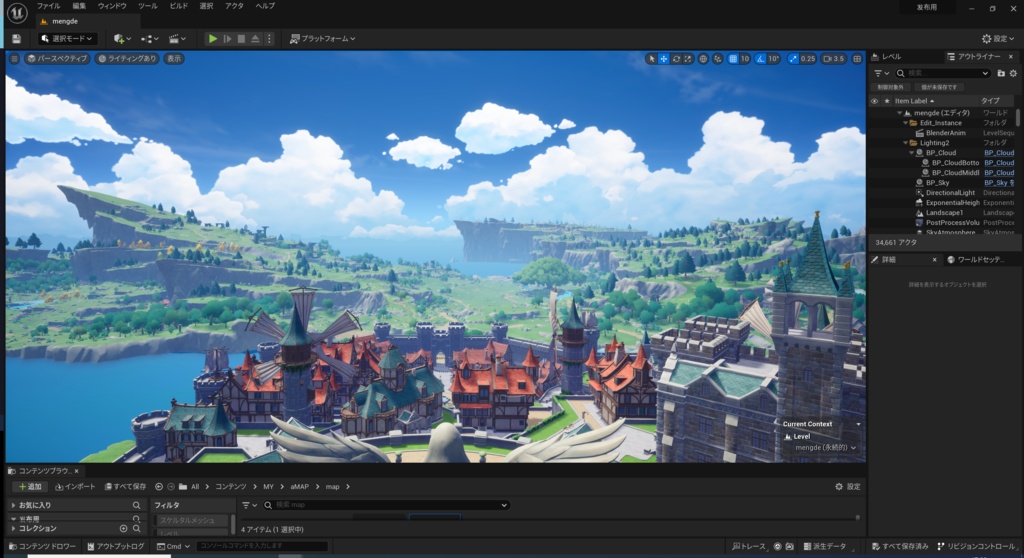Viewport: 1024px width, 558px height.
Task: Click the content browser search map field
Action: click(x=385, y=505)
